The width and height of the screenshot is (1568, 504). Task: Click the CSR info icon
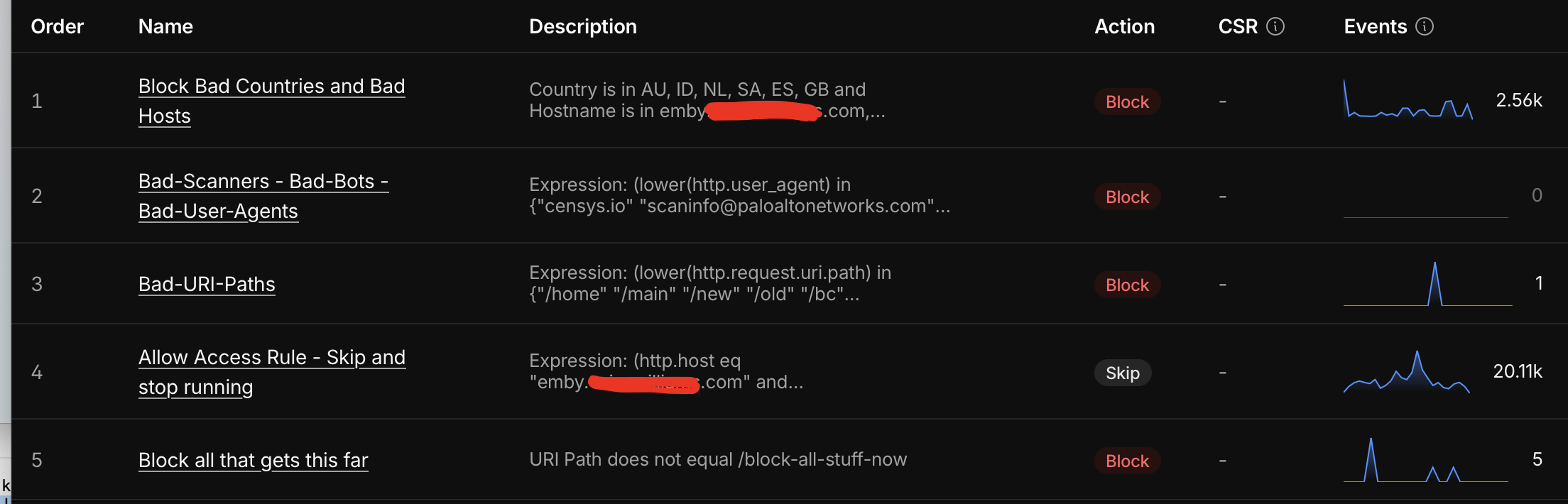[1275, 26]
